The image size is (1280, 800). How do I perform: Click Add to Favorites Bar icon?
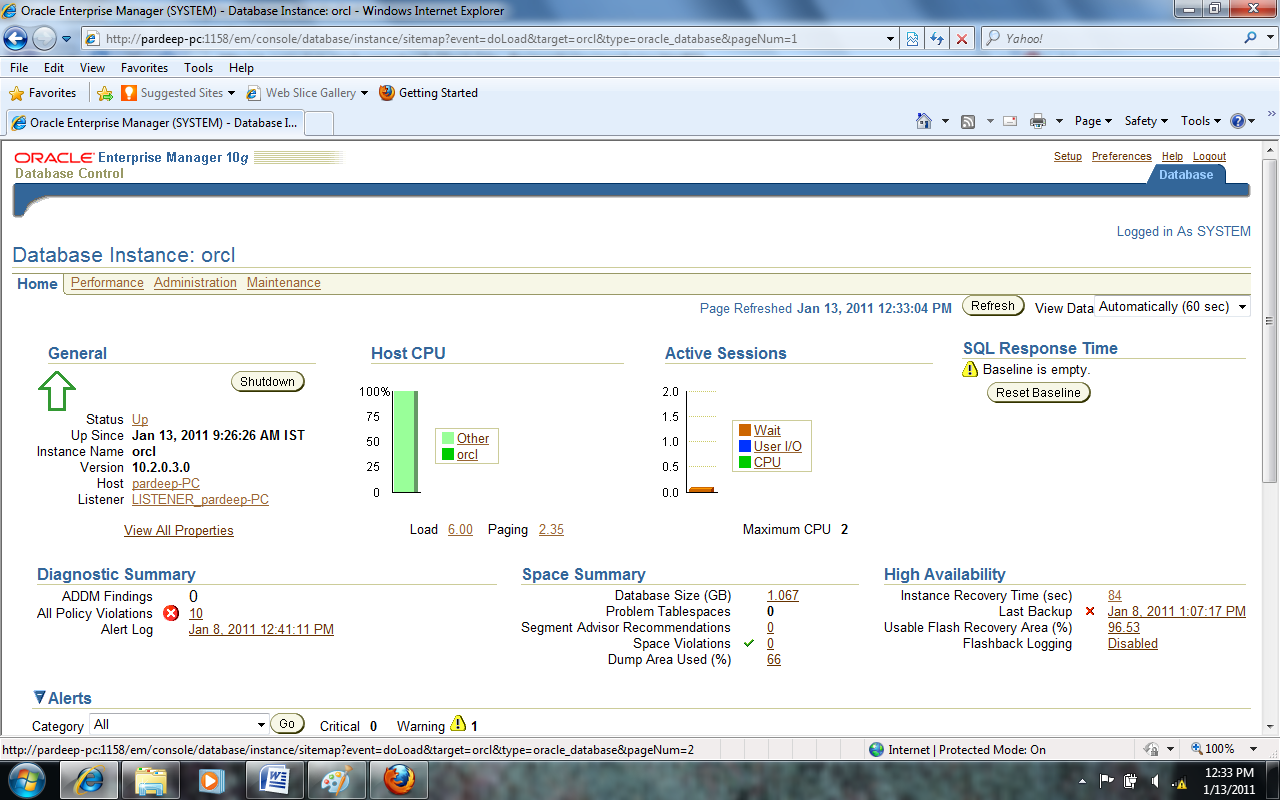[x=105, y=93]
